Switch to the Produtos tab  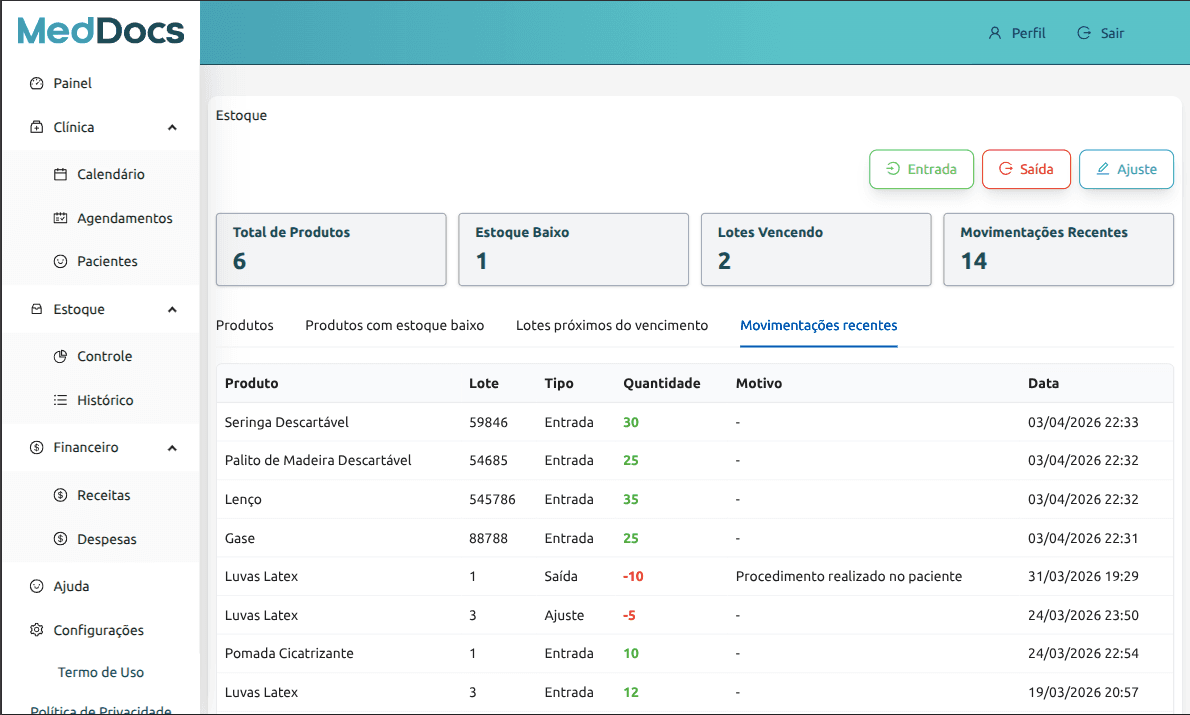click(x=244, y=324)
